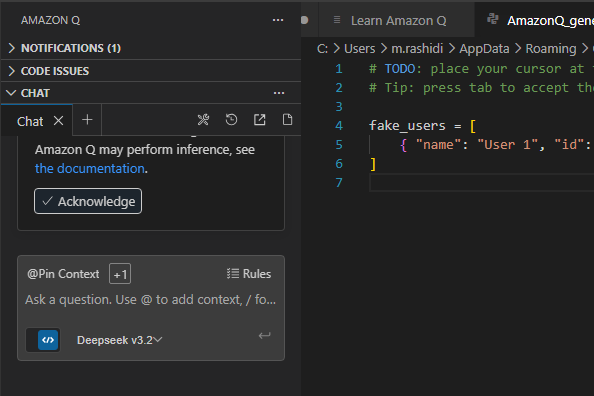
Task: Click the document icon in chat toolbar
Action: coord(288,120)
